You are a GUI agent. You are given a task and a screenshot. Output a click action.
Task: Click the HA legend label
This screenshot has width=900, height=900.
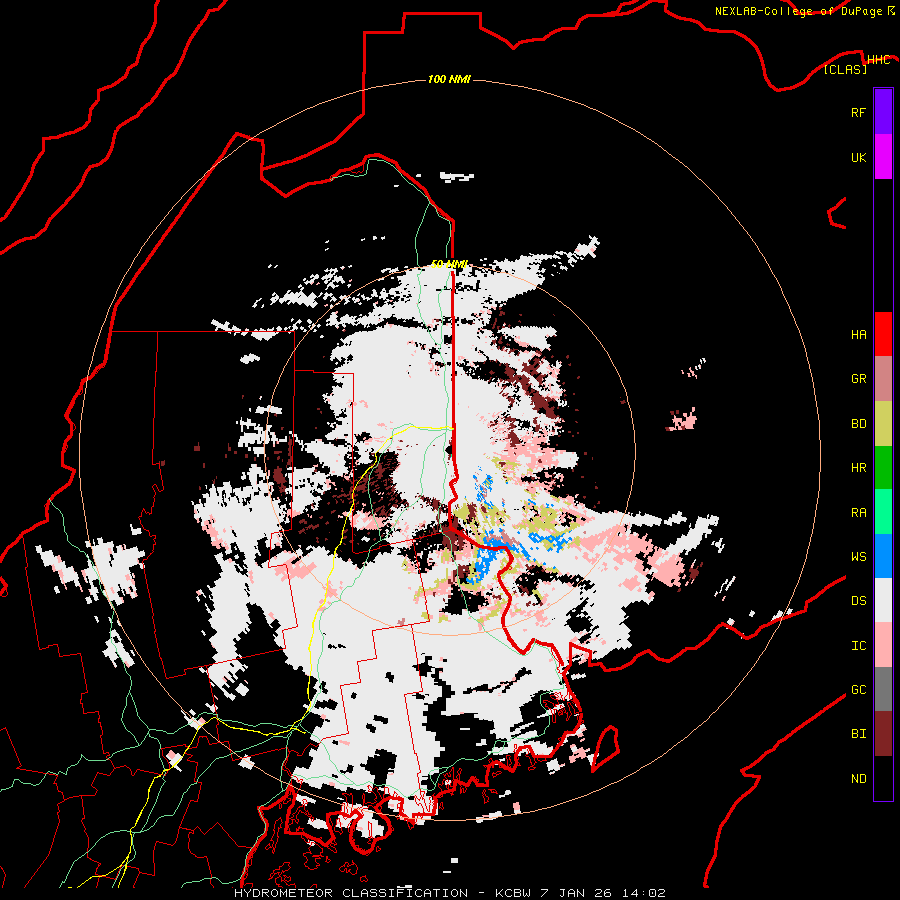858,335
